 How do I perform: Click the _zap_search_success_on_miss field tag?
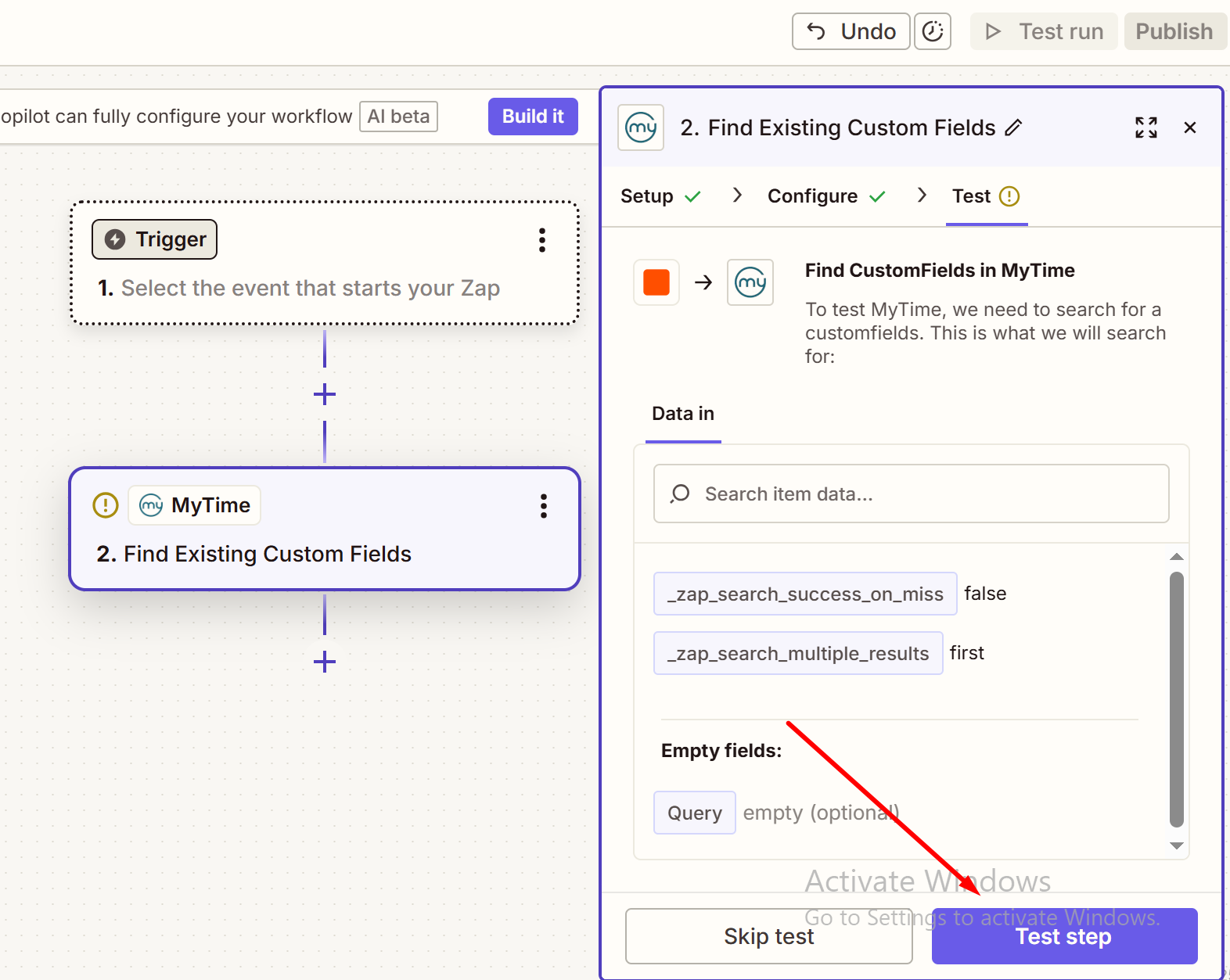tap(805, 594)
